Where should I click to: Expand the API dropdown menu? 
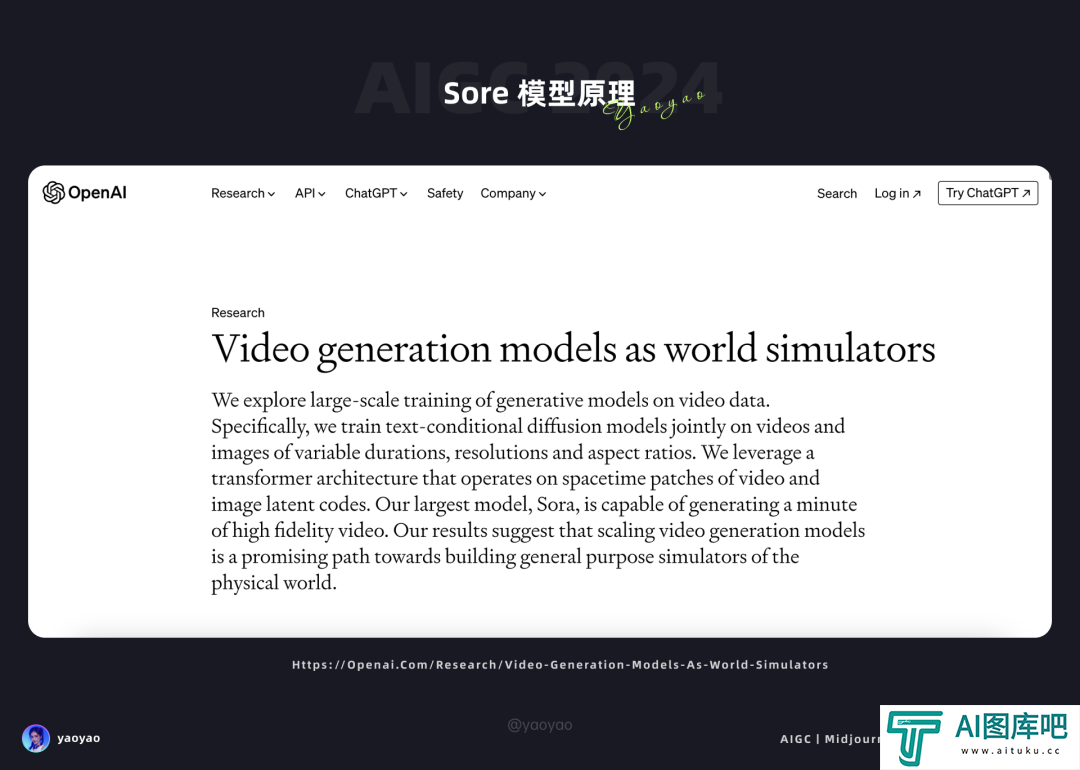click(x=310, y=194)
